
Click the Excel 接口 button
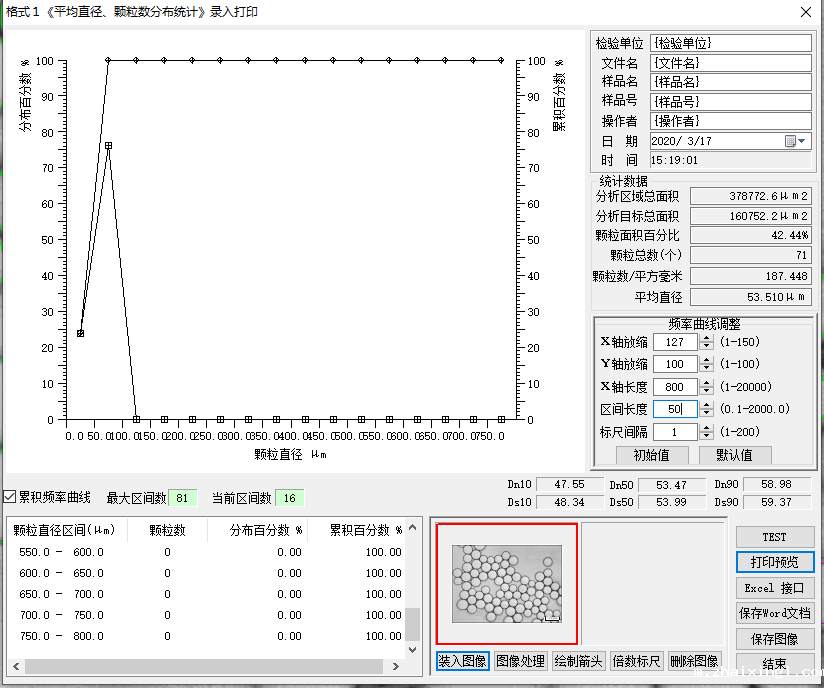tap(774, 588)
